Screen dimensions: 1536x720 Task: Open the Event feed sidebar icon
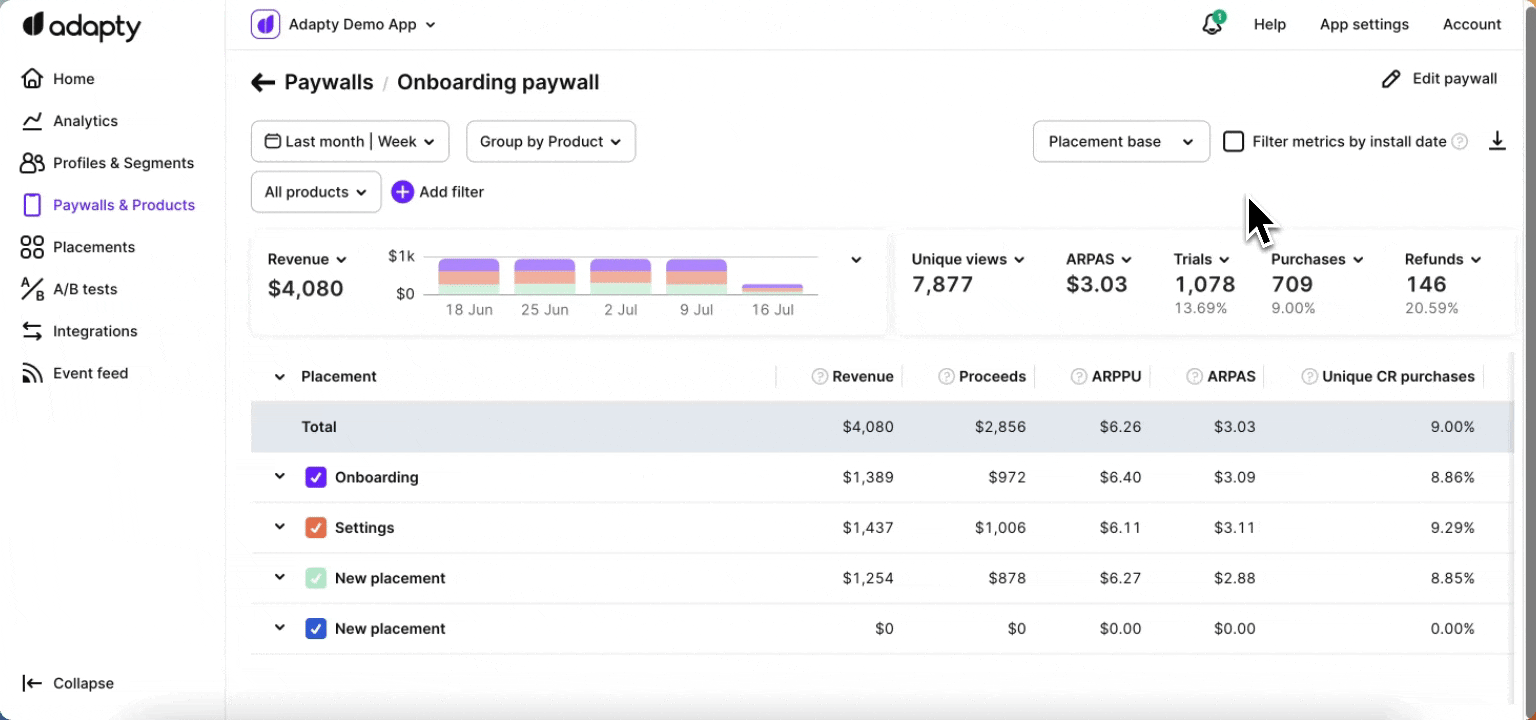32,373
